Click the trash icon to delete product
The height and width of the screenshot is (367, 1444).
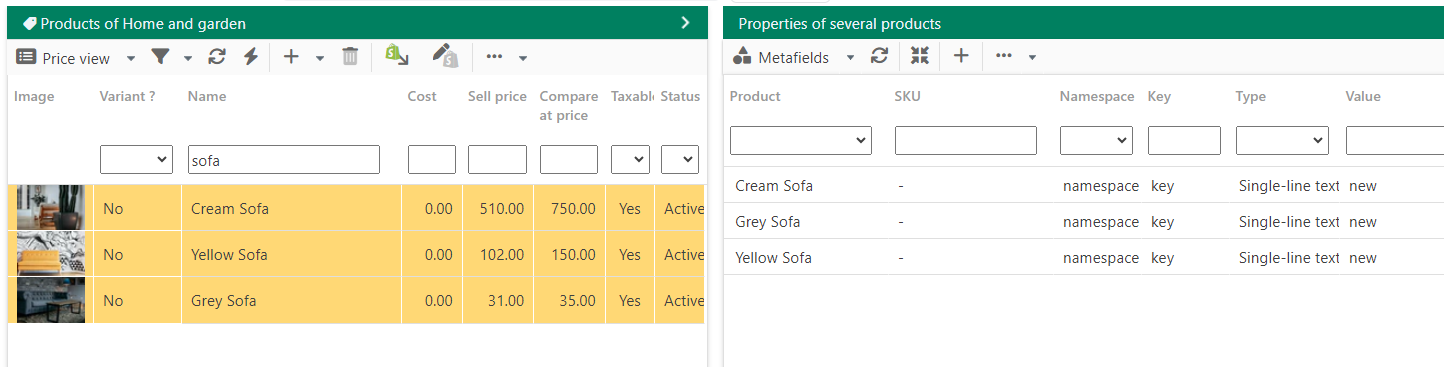coord(350,57)
